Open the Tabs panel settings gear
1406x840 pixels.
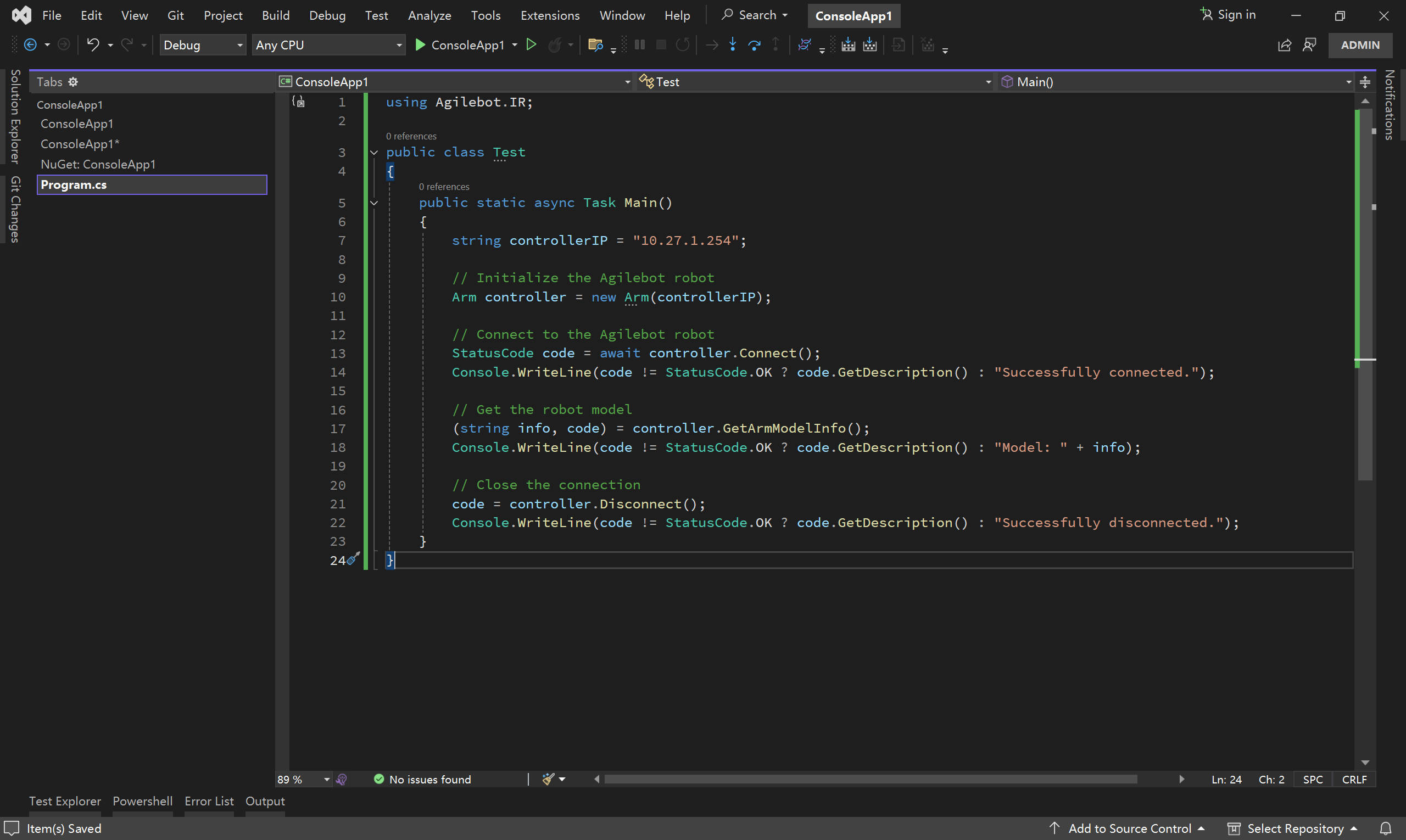pos(73,82)
